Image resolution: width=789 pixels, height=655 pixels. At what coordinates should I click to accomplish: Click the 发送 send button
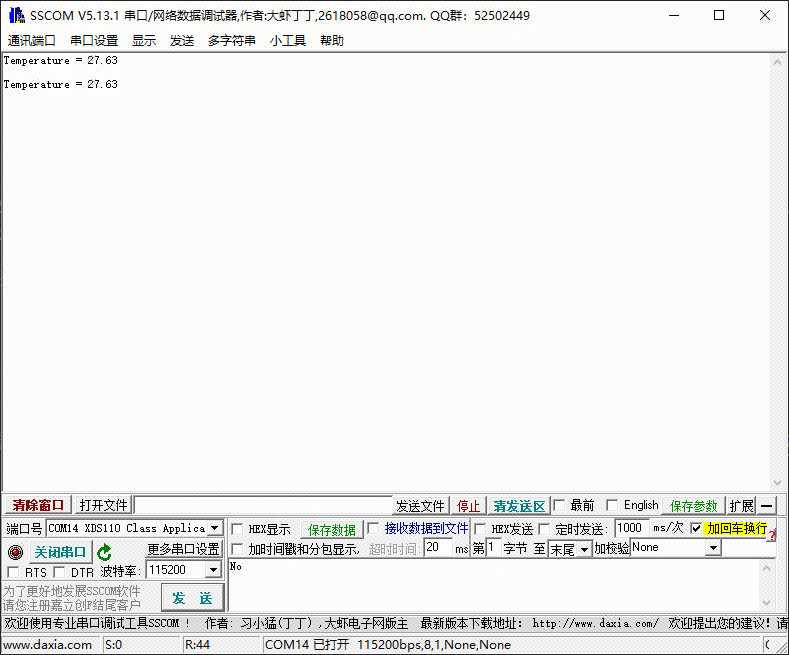192,598
